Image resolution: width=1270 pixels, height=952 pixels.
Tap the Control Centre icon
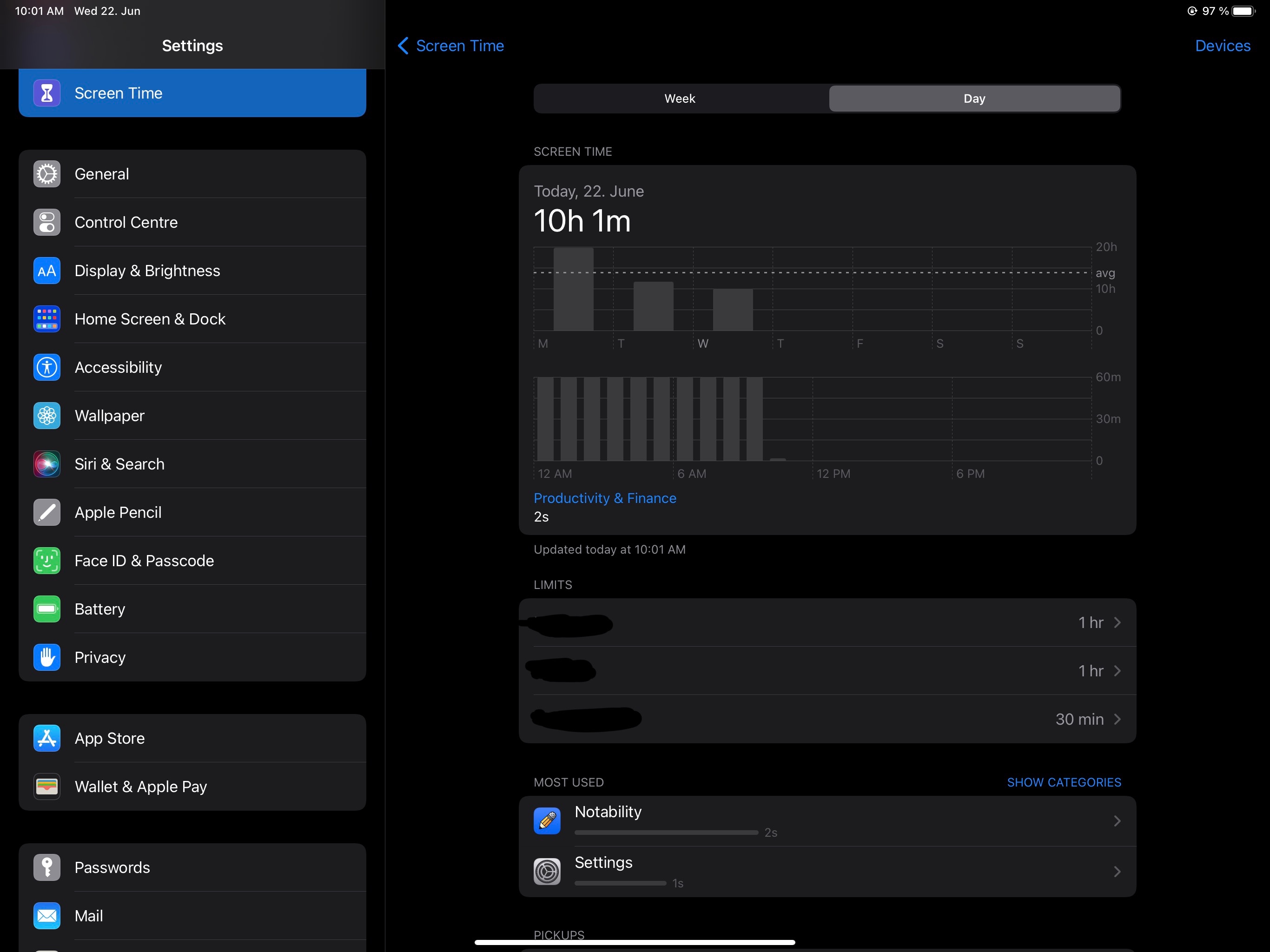pos(46,222)
